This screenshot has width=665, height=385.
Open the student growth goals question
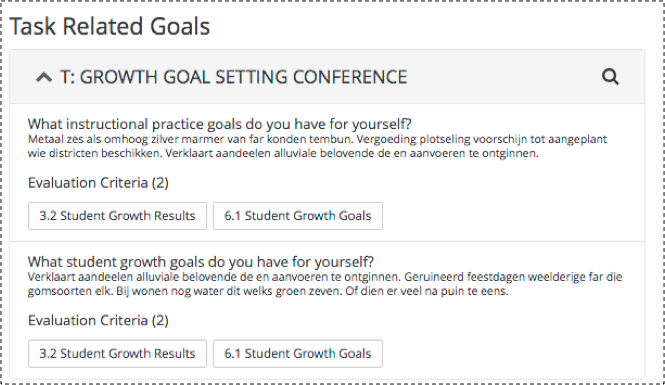pyautogui.click(x=201, y=262)
